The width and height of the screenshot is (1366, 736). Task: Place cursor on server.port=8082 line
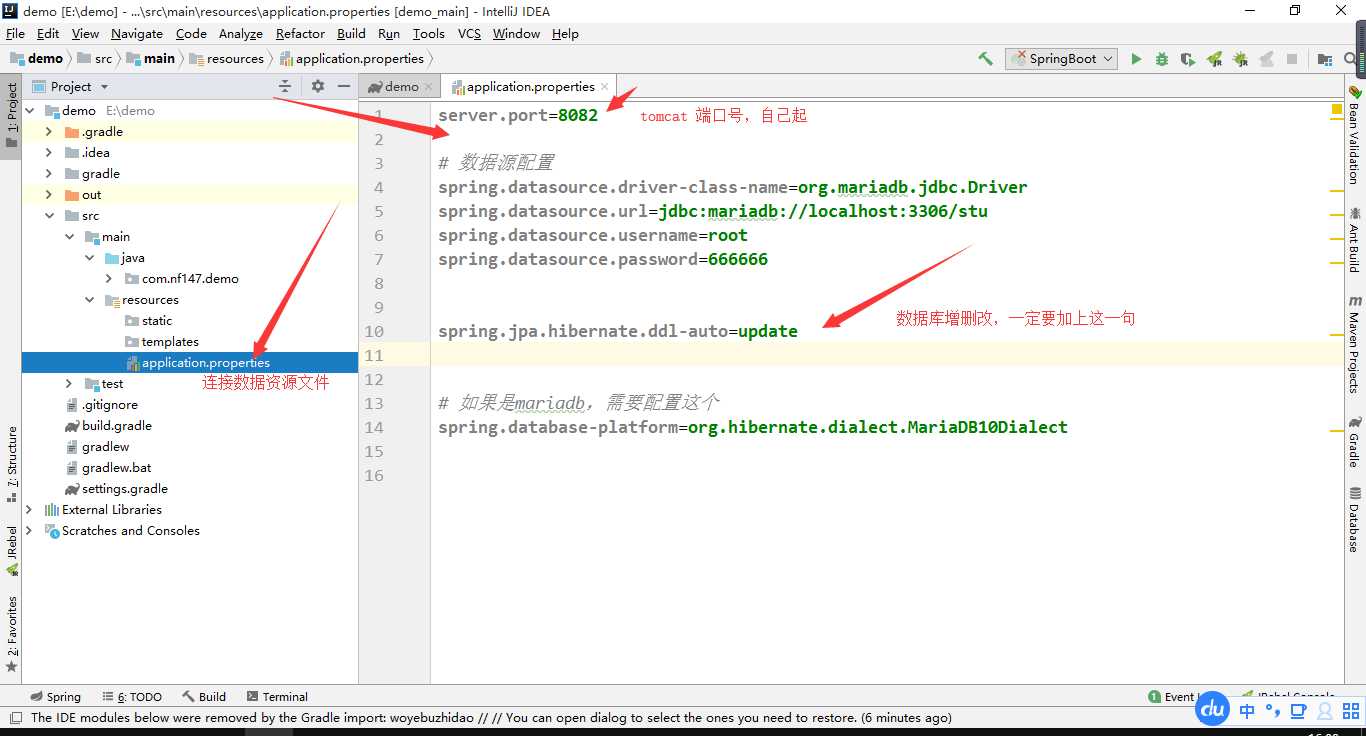pos(518,115)
